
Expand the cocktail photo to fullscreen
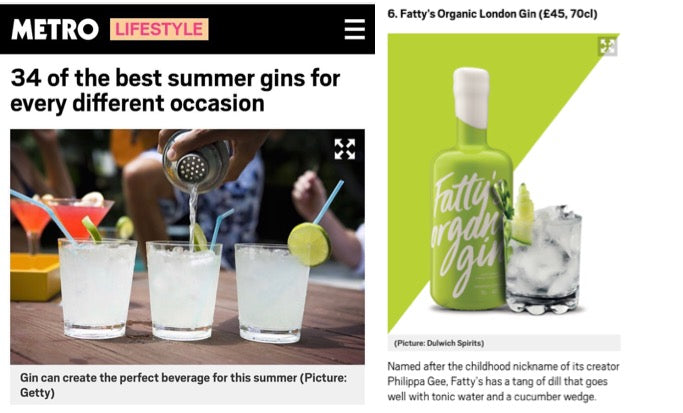click(345, 149)
